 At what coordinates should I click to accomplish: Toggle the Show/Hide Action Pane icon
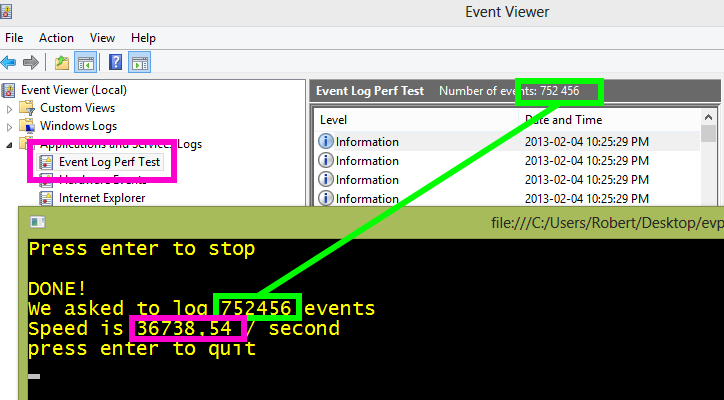point(140,62)
